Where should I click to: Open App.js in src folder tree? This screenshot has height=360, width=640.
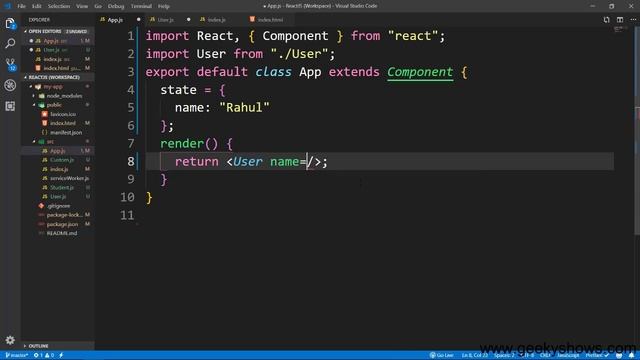(58, 151)
